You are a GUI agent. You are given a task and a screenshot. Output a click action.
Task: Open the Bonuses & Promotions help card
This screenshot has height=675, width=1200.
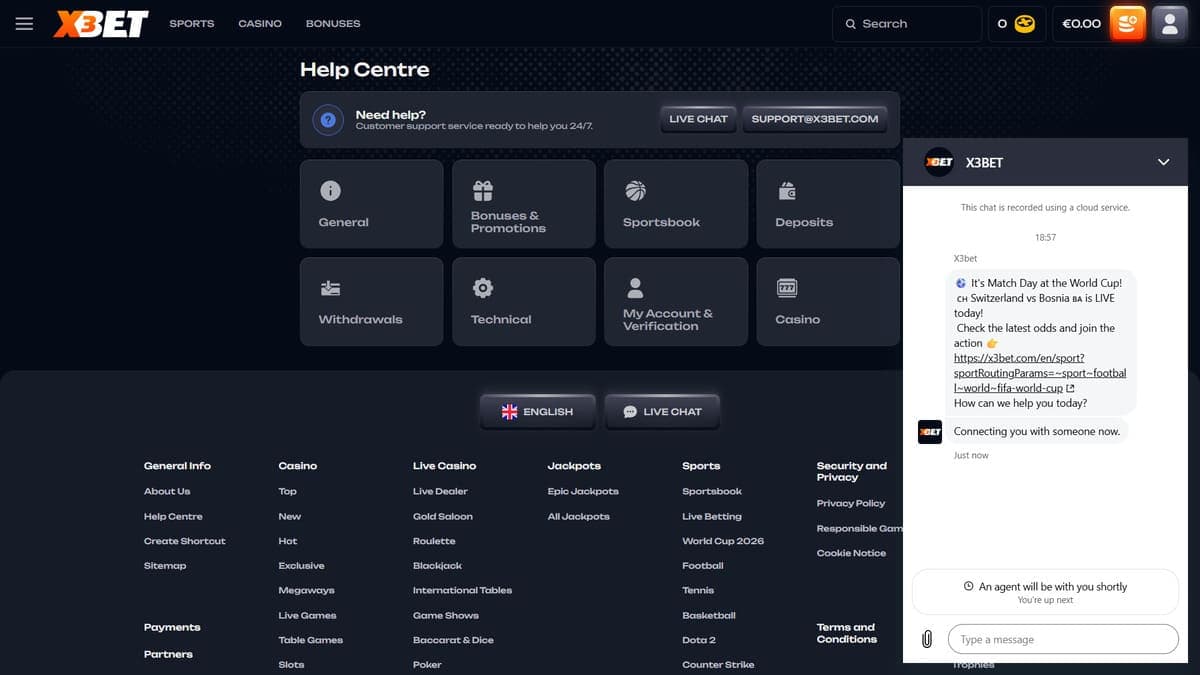pyautogui.click(x=523, y=204)
